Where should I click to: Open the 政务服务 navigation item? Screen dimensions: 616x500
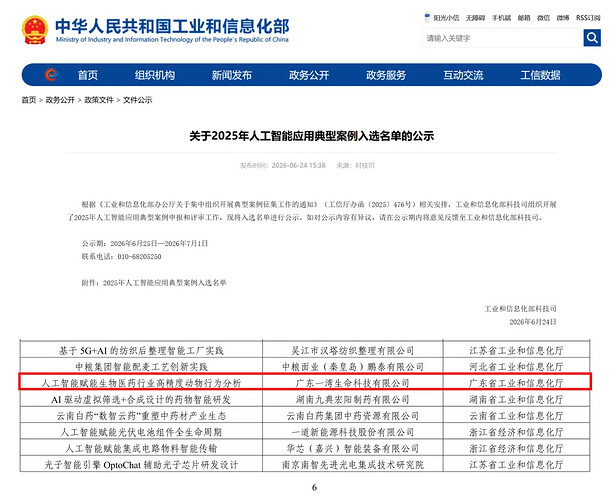386,75
